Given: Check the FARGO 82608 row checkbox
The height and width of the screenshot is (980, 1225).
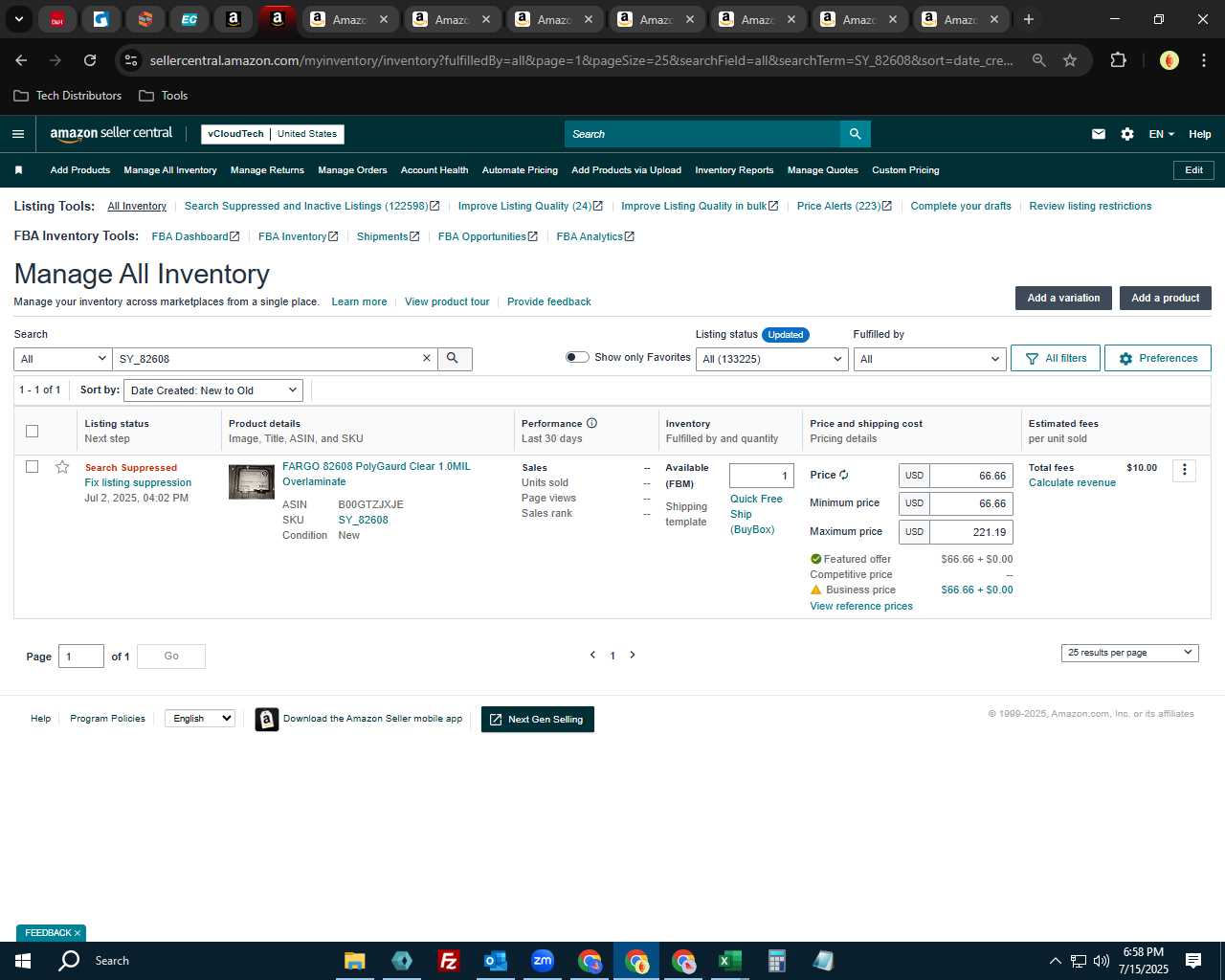Looking at the screenshot, I should [x=32, y=466].
